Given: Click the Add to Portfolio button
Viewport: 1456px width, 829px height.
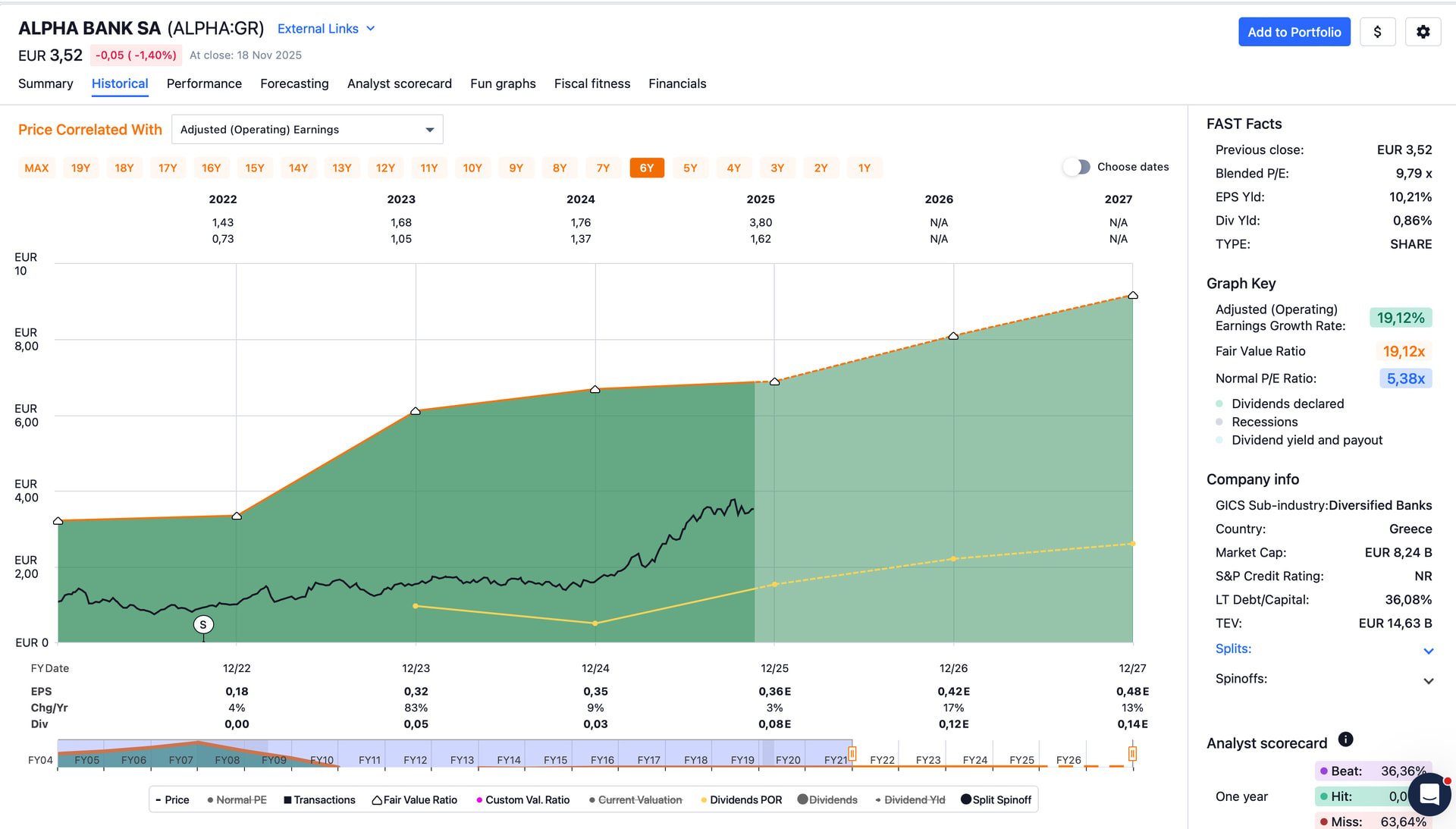Looking at the screenshot, I should coord(1294,32).
